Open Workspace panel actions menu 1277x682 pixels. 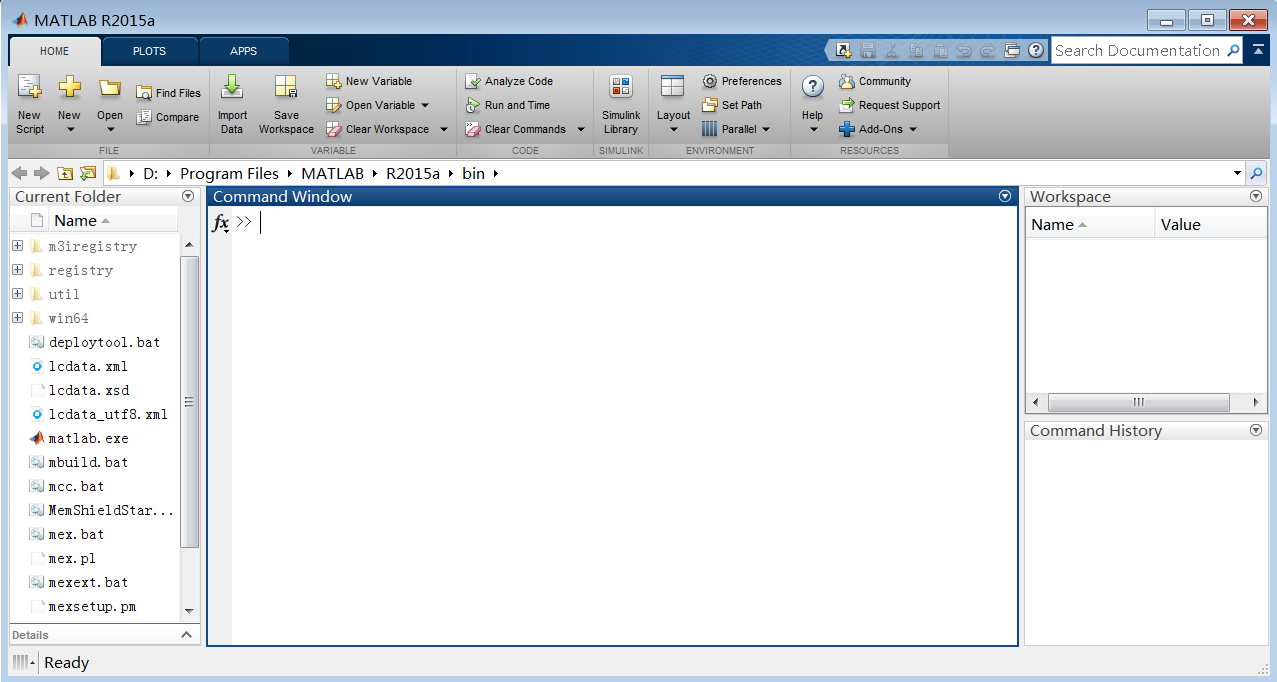point(1256,197)
